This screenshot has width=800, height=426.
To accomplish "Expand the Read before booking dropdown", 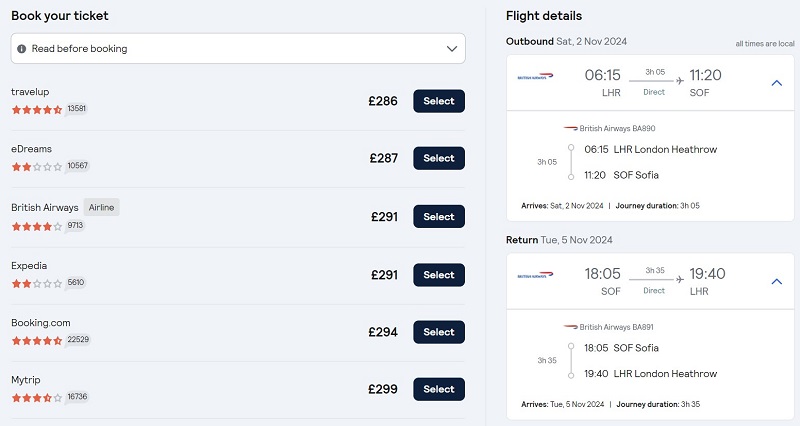I will coord(452,49).
